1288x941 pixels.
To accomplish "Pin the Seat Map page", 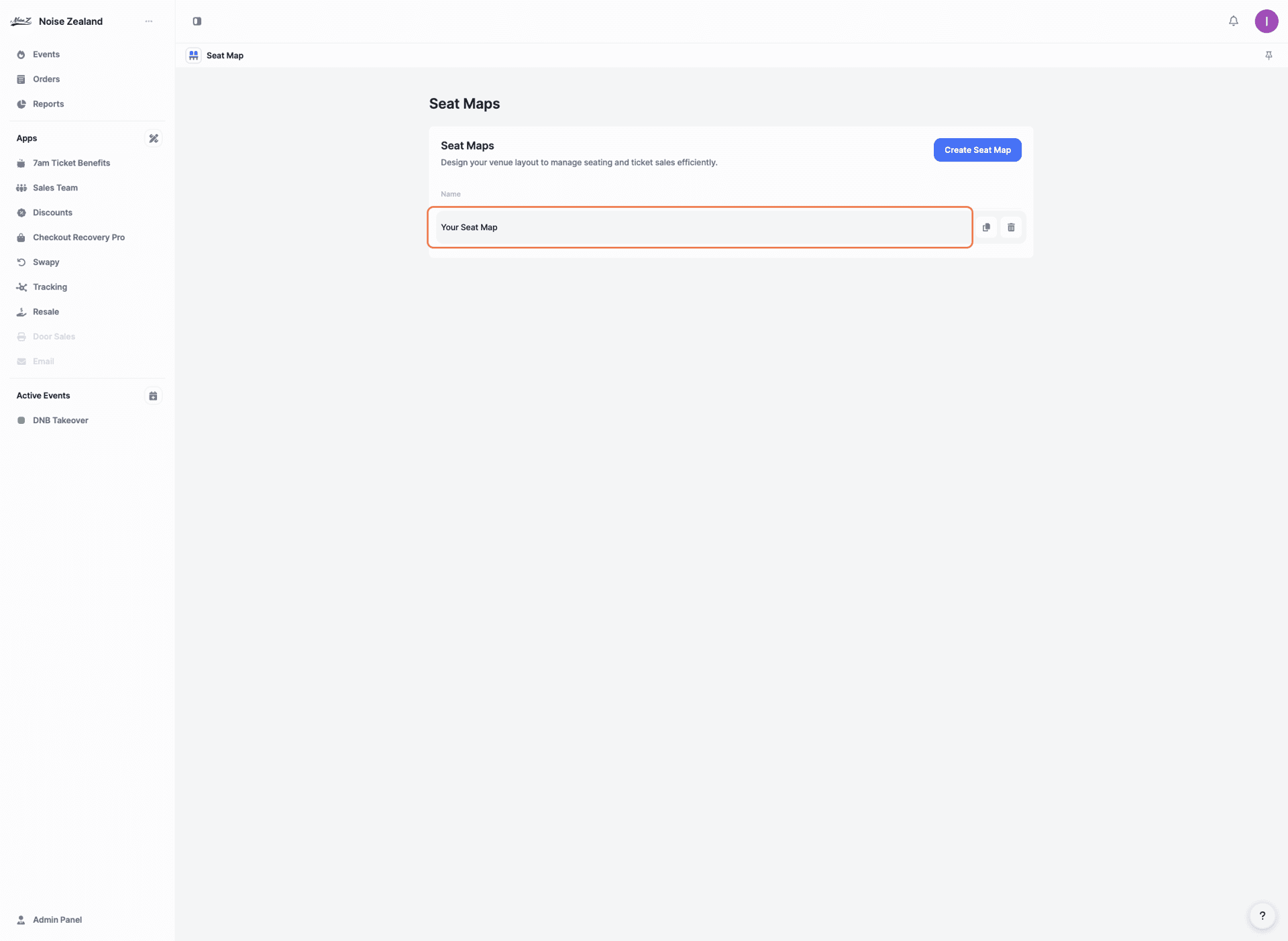I will tap(1269, 56).
